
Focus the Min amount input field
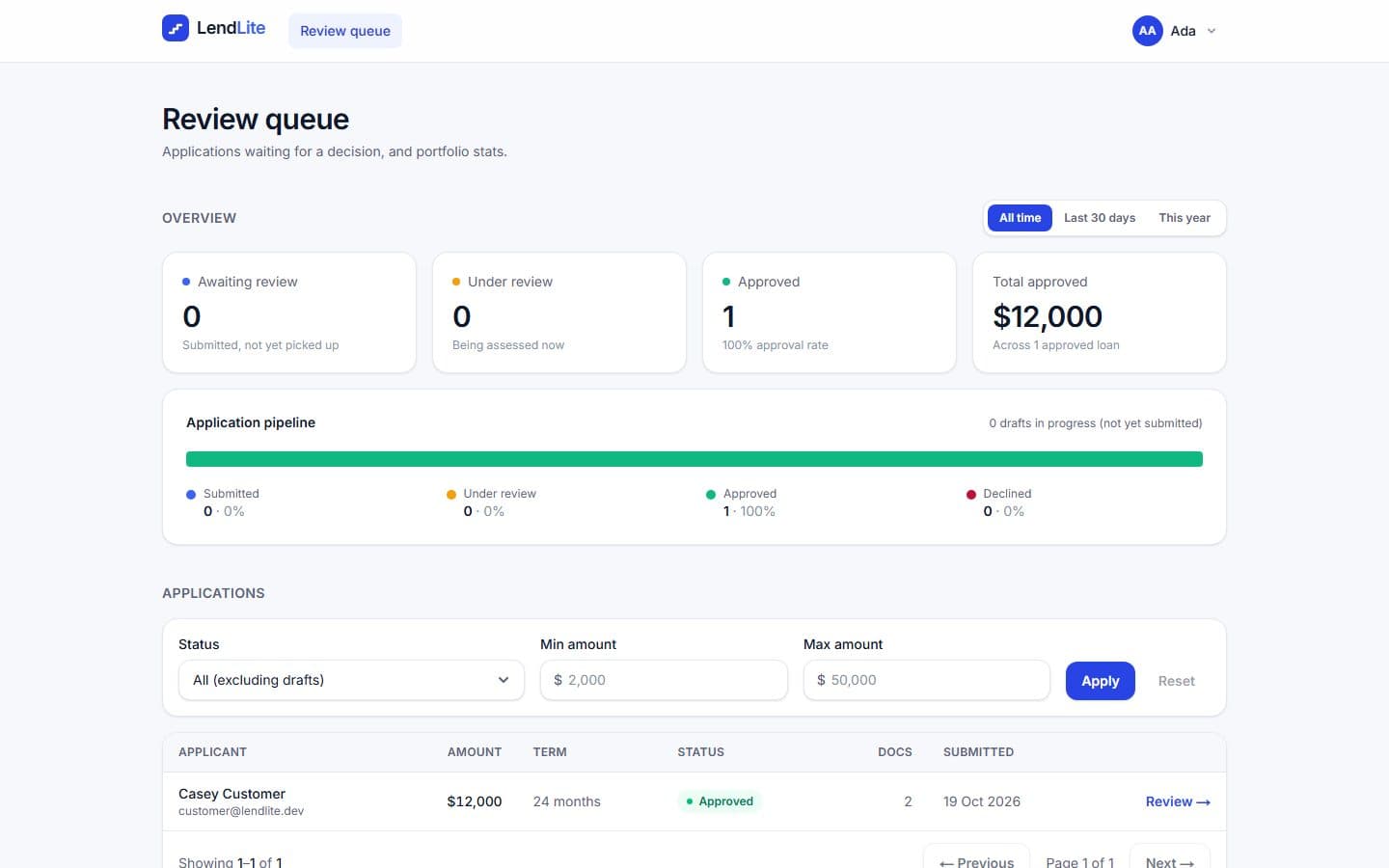(664, 680)
